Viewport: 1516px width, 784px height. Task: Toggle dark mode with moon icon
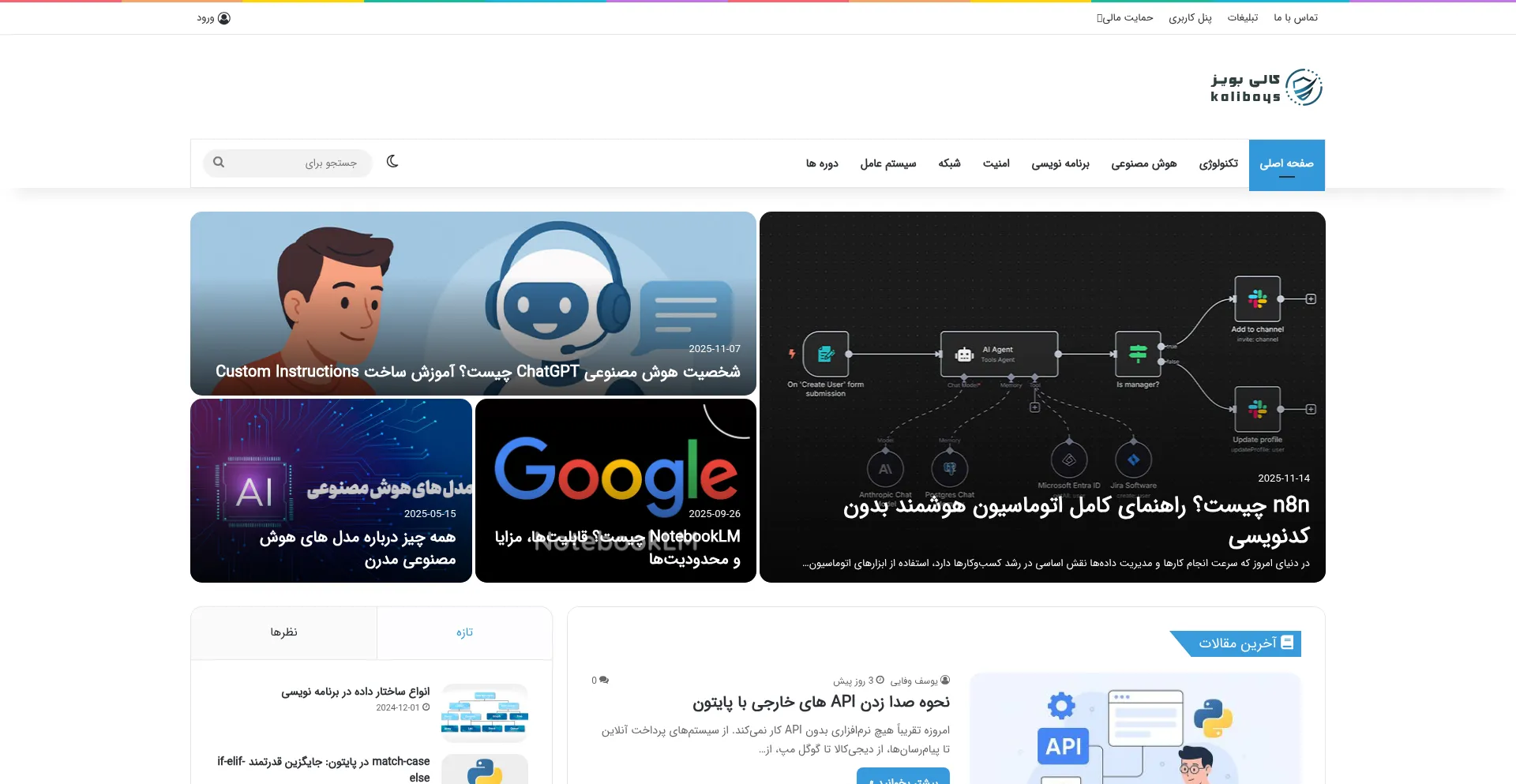392,162
